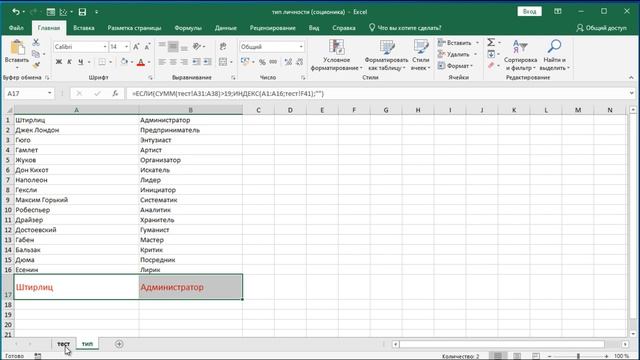Open the Файл tab

(16, 28)
